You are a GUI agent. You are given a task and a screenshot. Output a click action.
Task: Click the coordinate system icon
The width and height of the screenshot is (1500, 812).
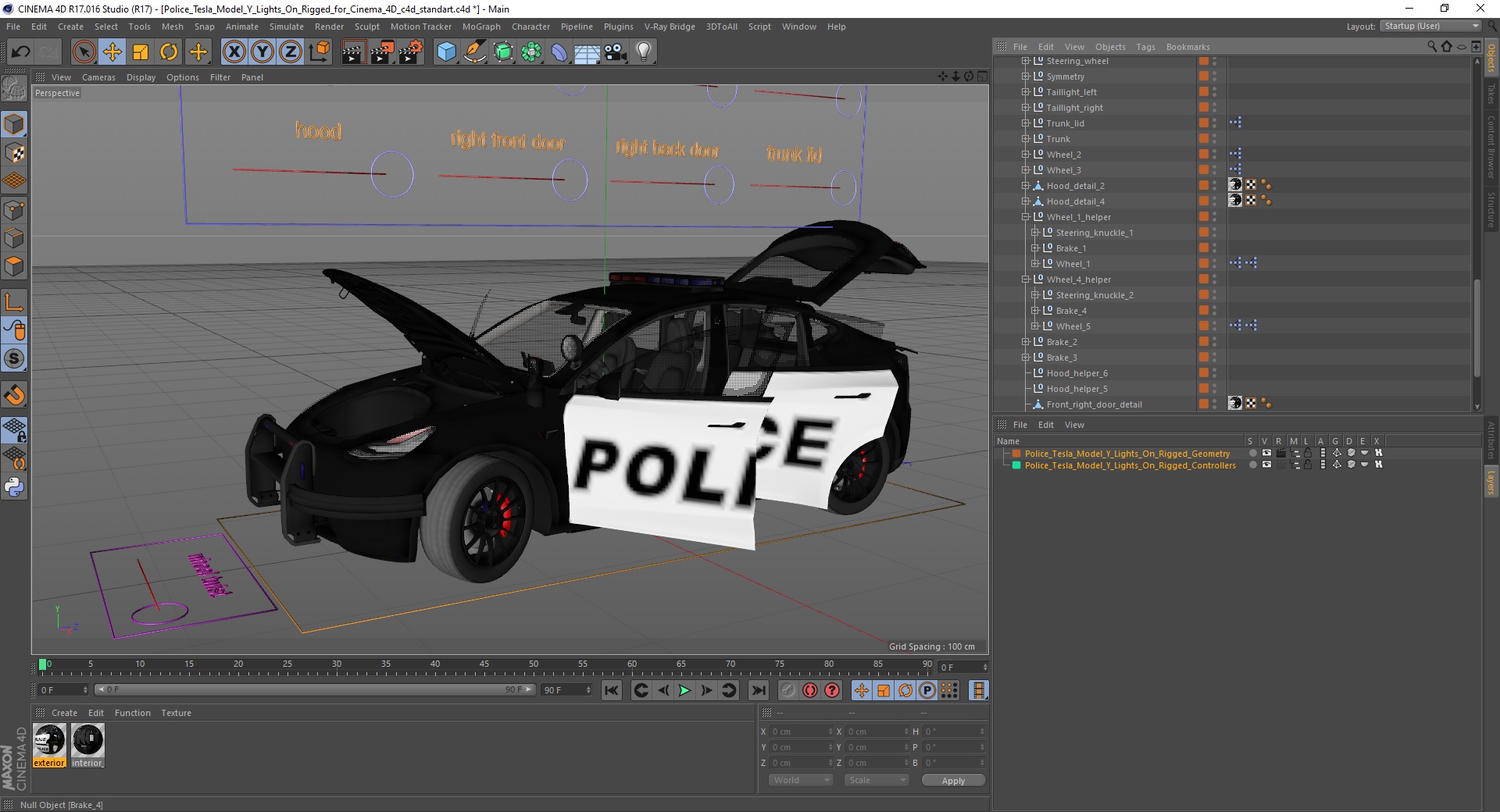[x=319, y=52]
